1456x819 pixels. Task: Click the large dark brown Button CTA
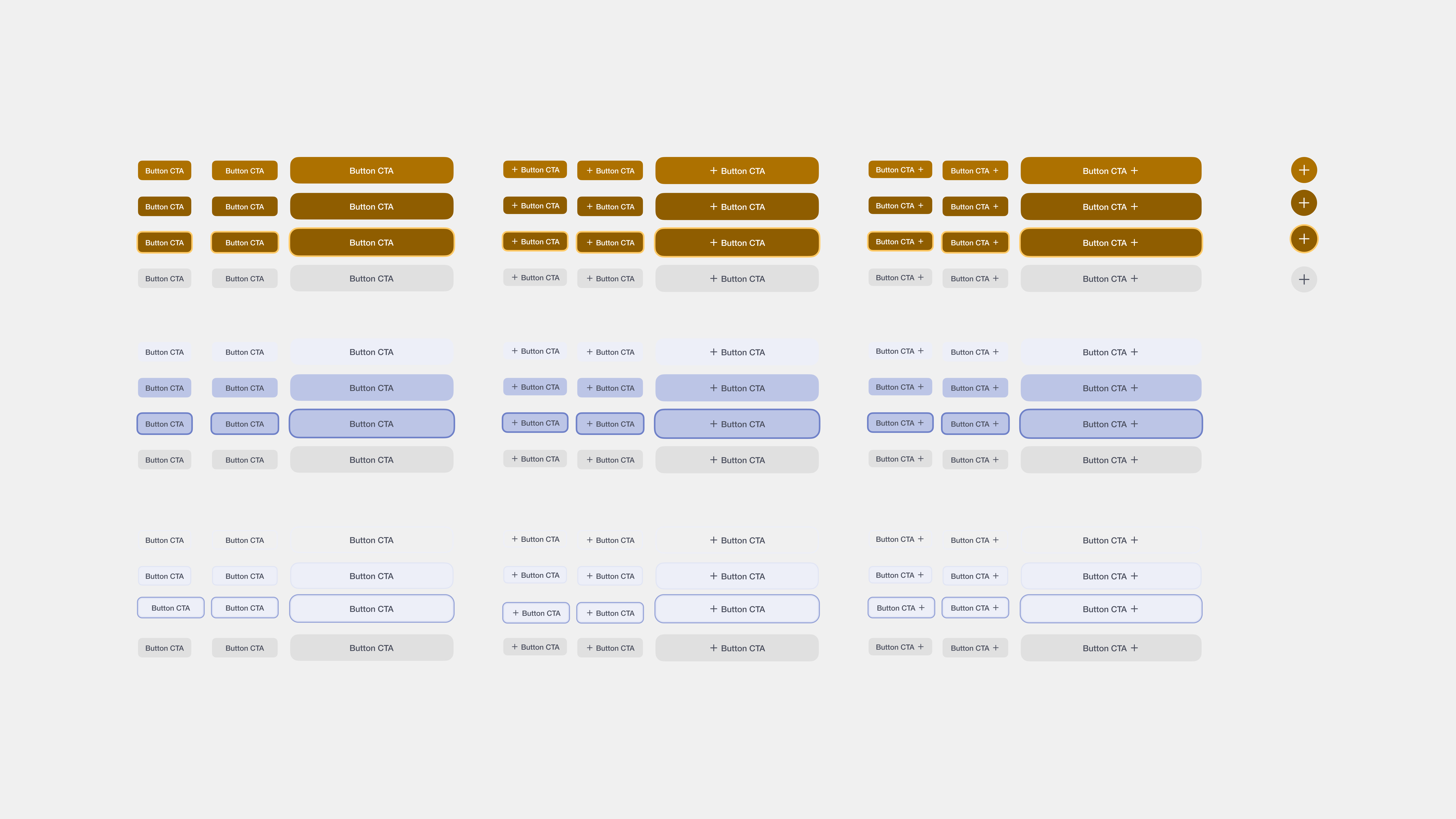(371, 206)
